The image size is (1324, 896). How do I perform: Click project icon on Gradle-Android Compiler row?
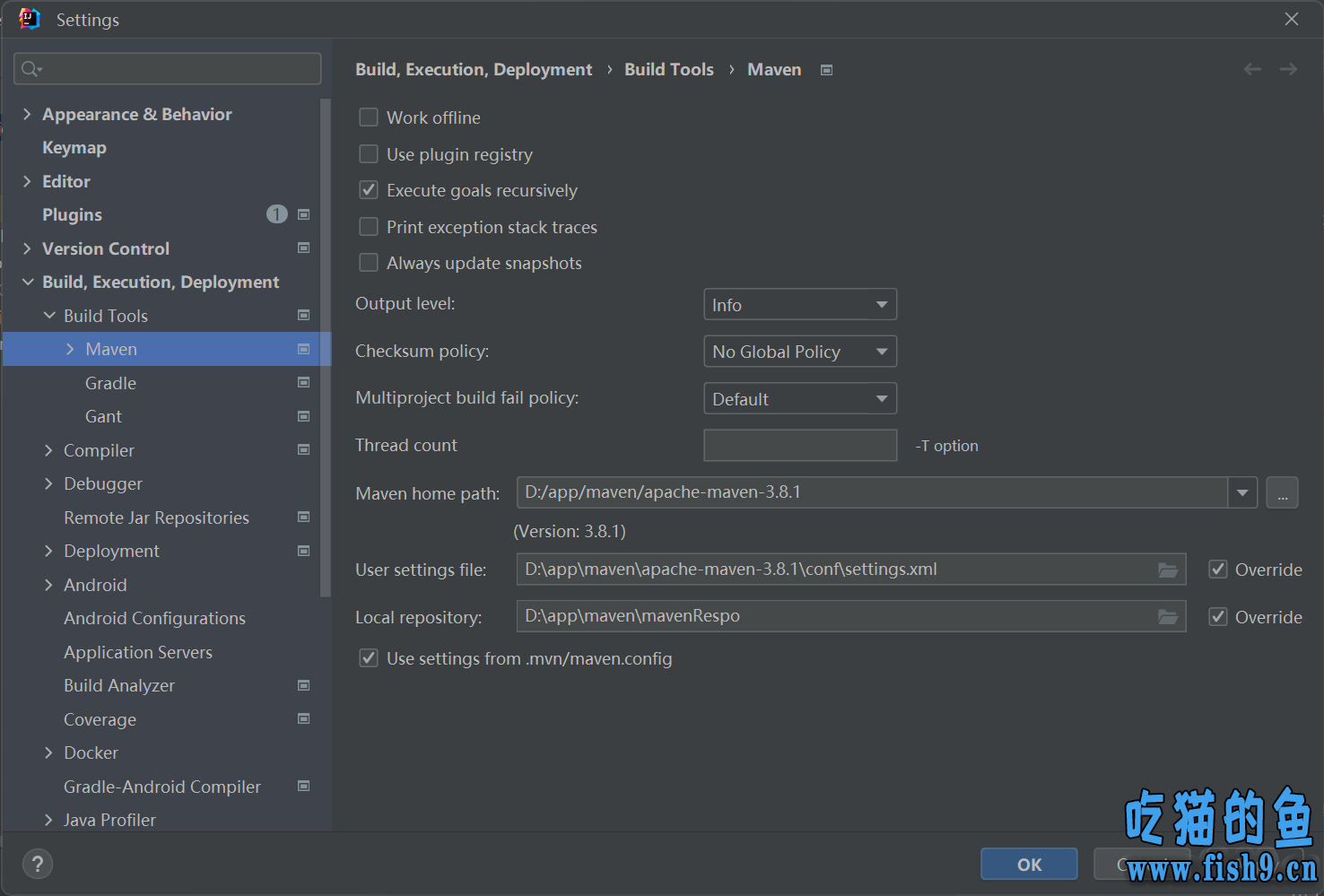304,786
